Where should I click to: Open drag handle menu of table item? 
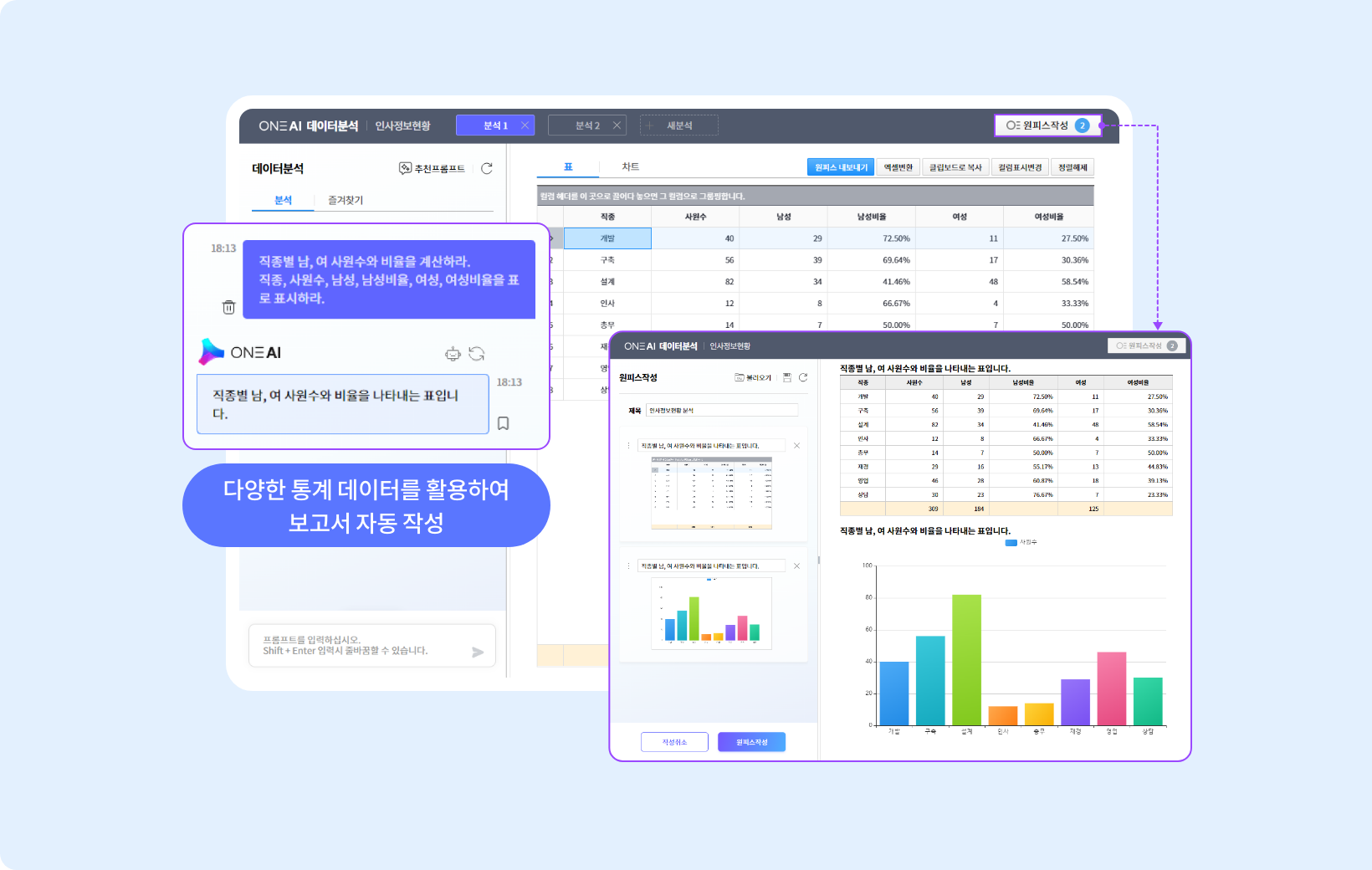click(x=629, y=446)
